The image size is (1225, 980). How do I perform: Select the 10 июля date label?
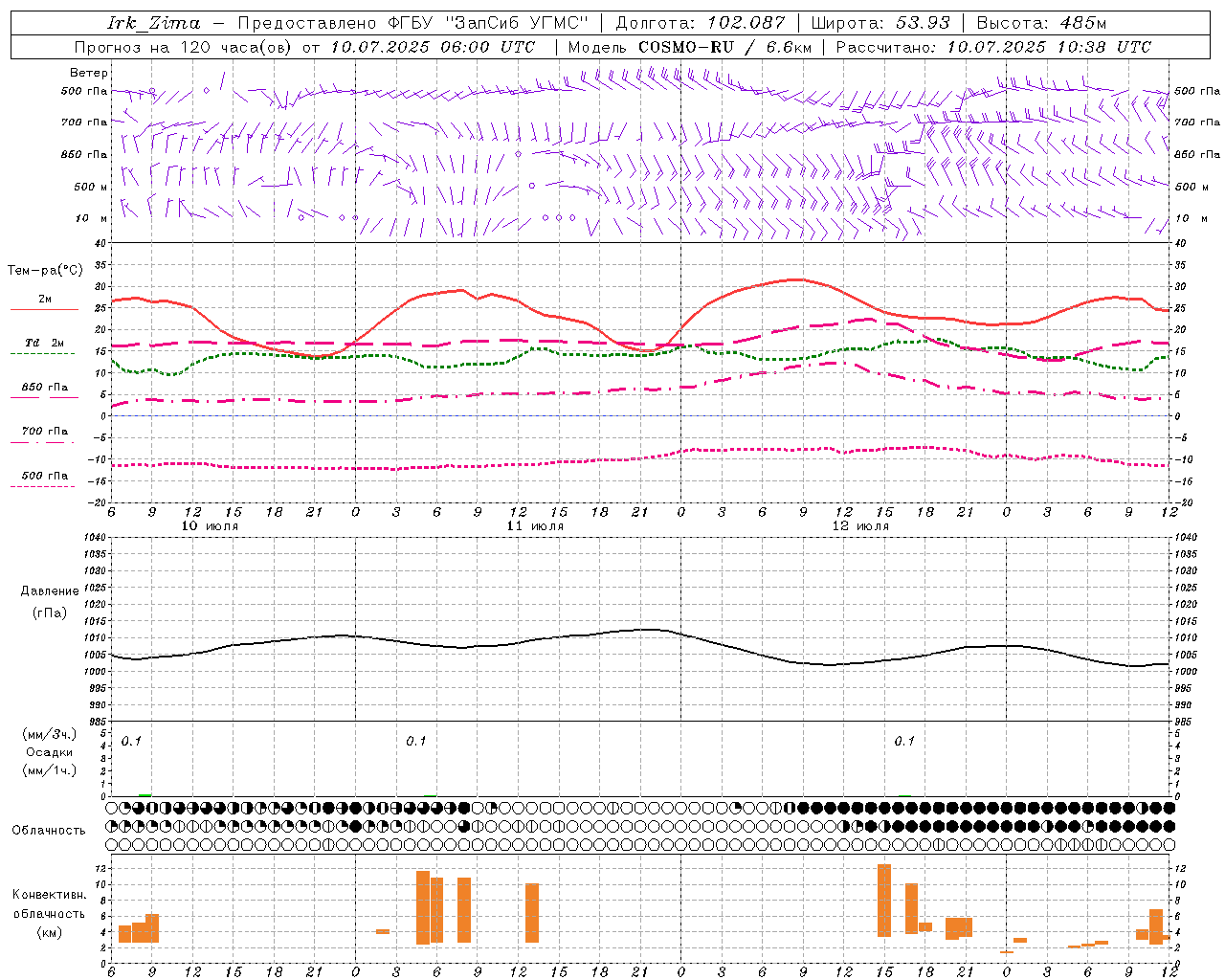point(210,526)
